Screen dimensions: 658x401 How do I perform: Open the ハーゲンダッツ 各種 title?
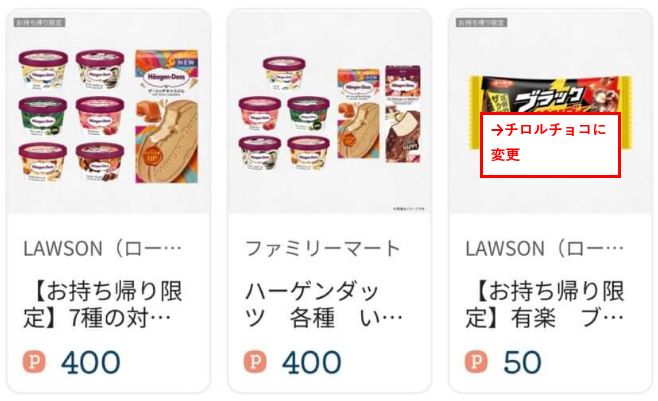324,305
